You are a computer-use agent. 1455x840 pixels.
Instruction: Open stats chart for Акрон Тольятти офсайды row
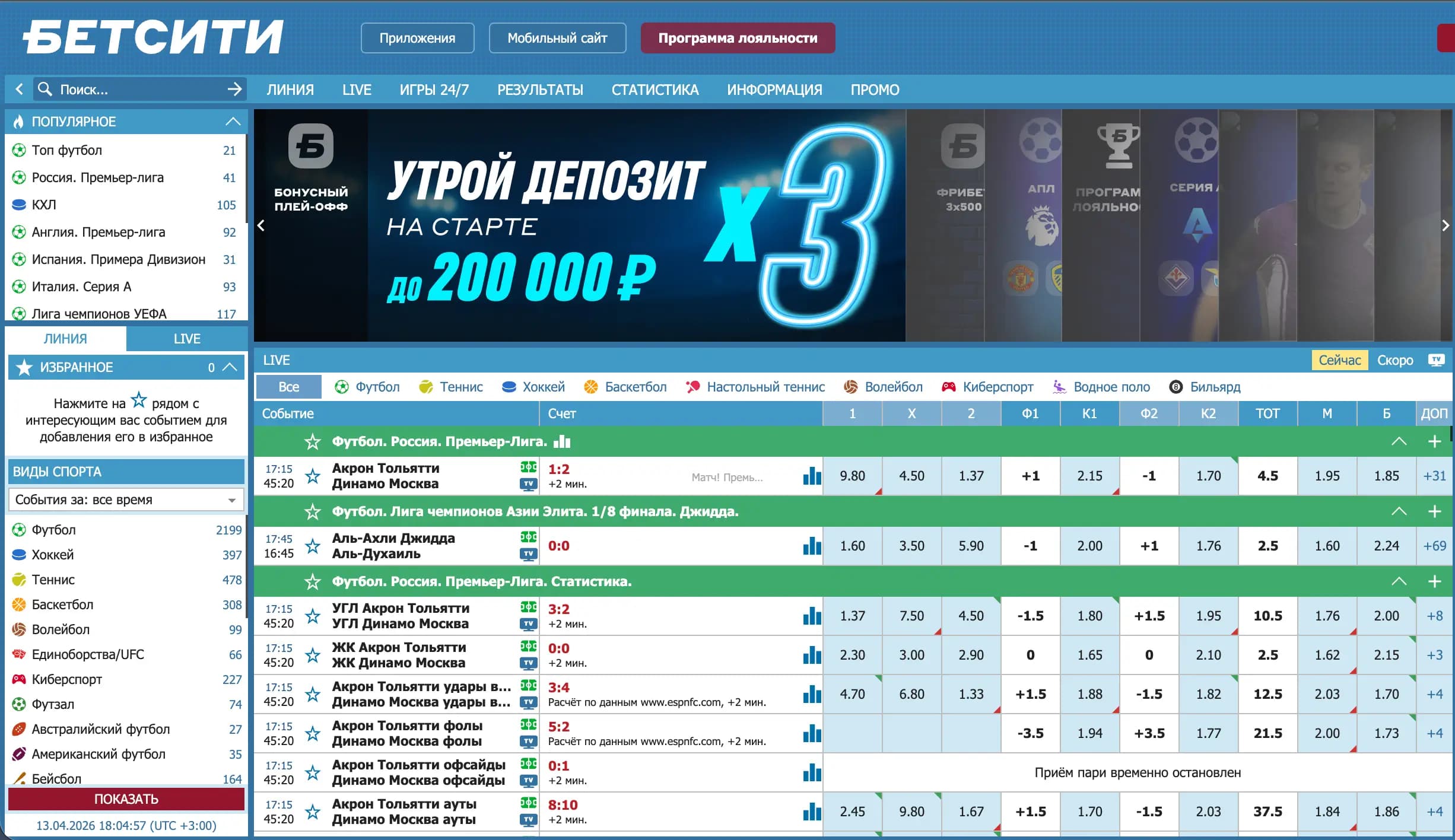[x=812, y=772]
